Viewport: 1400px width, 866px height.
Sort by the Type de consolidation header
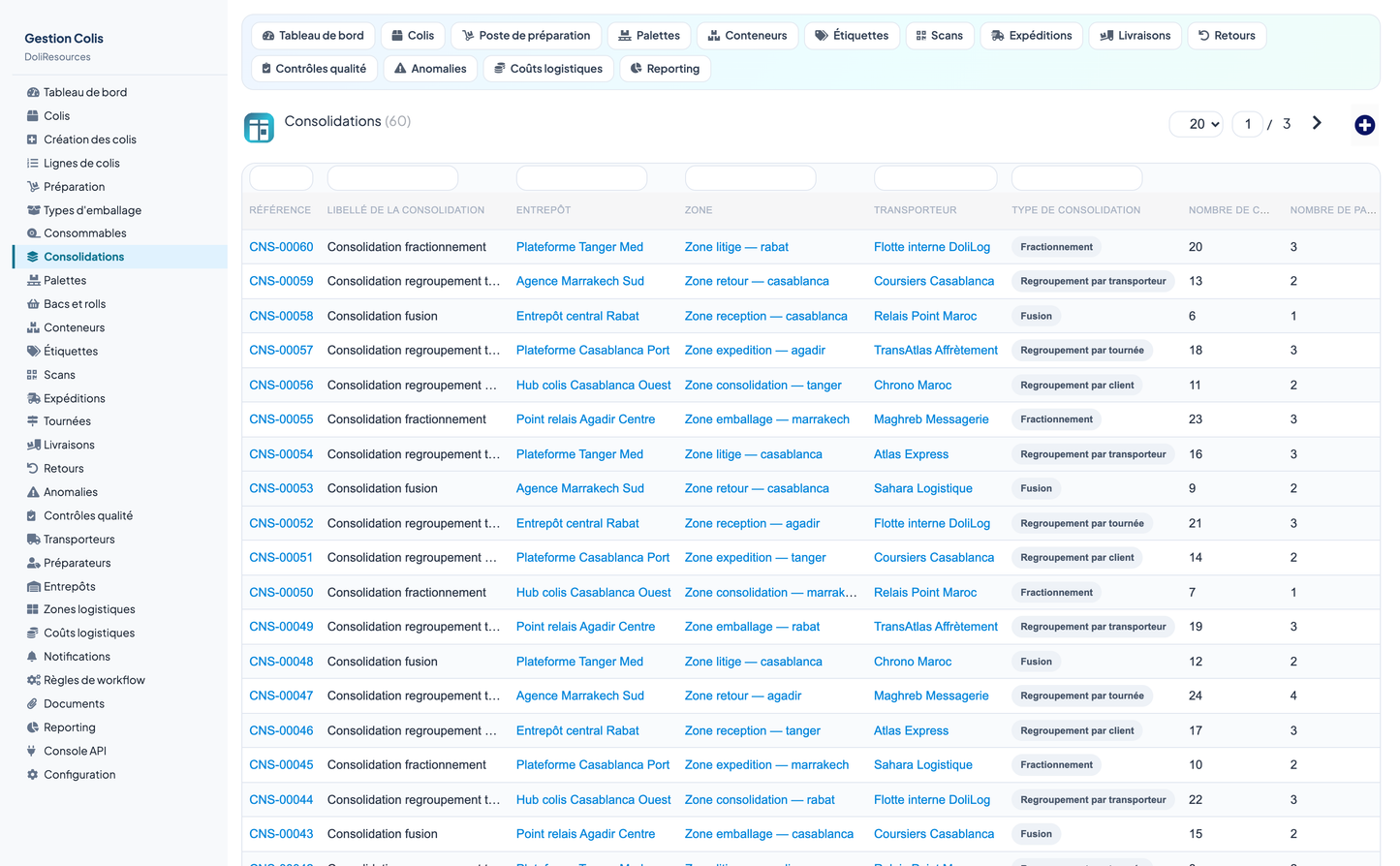(1075, 210)
